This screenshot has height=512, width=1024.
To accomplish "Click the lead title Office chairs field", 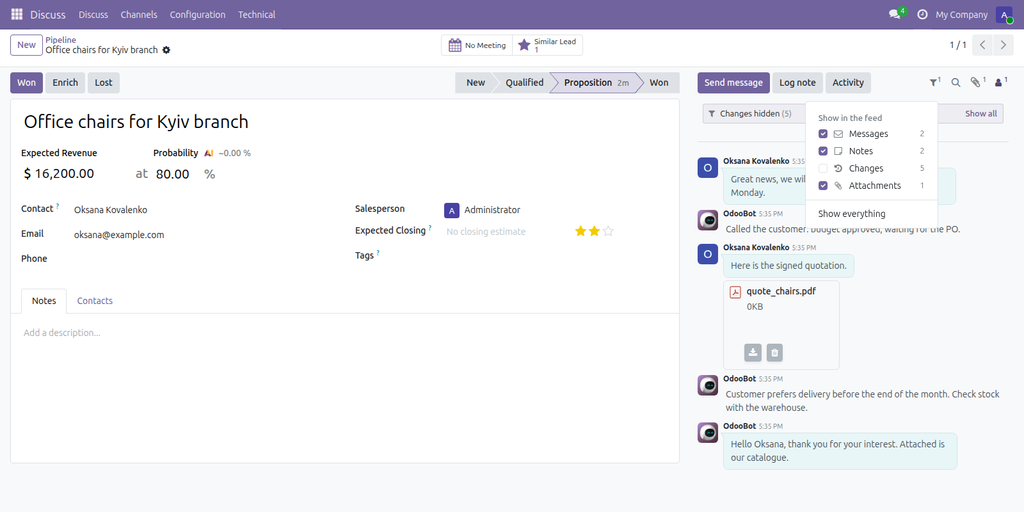I will (345, 121).
